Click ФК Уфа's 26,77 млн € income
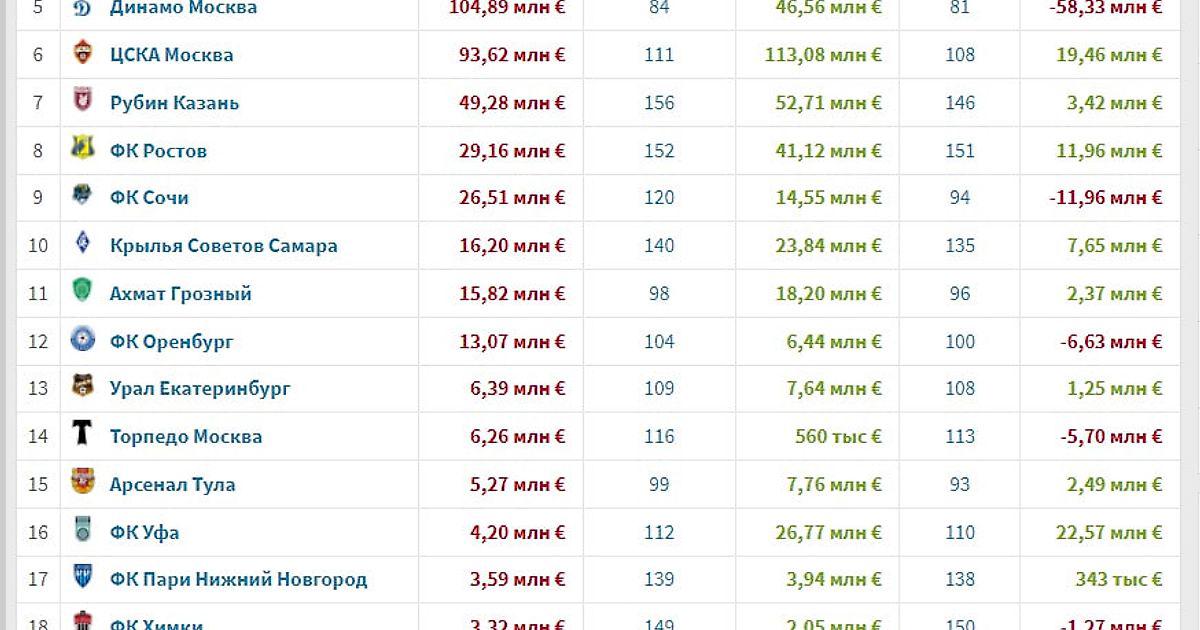This screenshot has height=630, width=1200. (831, 532)
